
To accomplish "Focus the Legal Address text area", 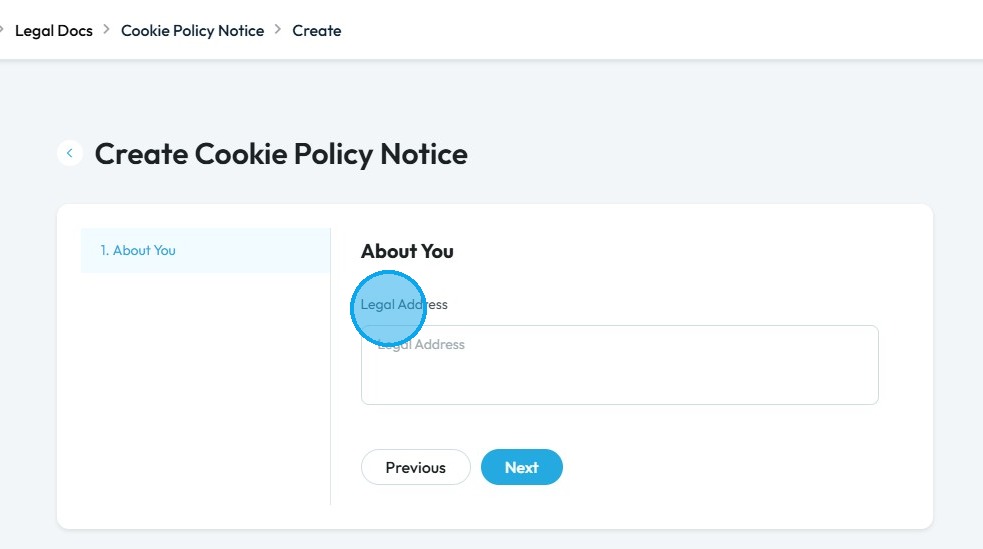I will click(x=619, y=375).
